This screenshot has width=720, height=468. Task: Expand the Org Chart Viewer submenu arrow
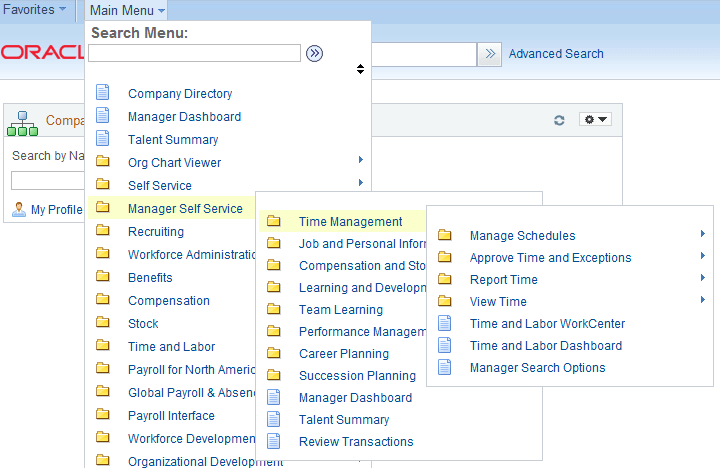pyautogui.click(x=361, y=159)
